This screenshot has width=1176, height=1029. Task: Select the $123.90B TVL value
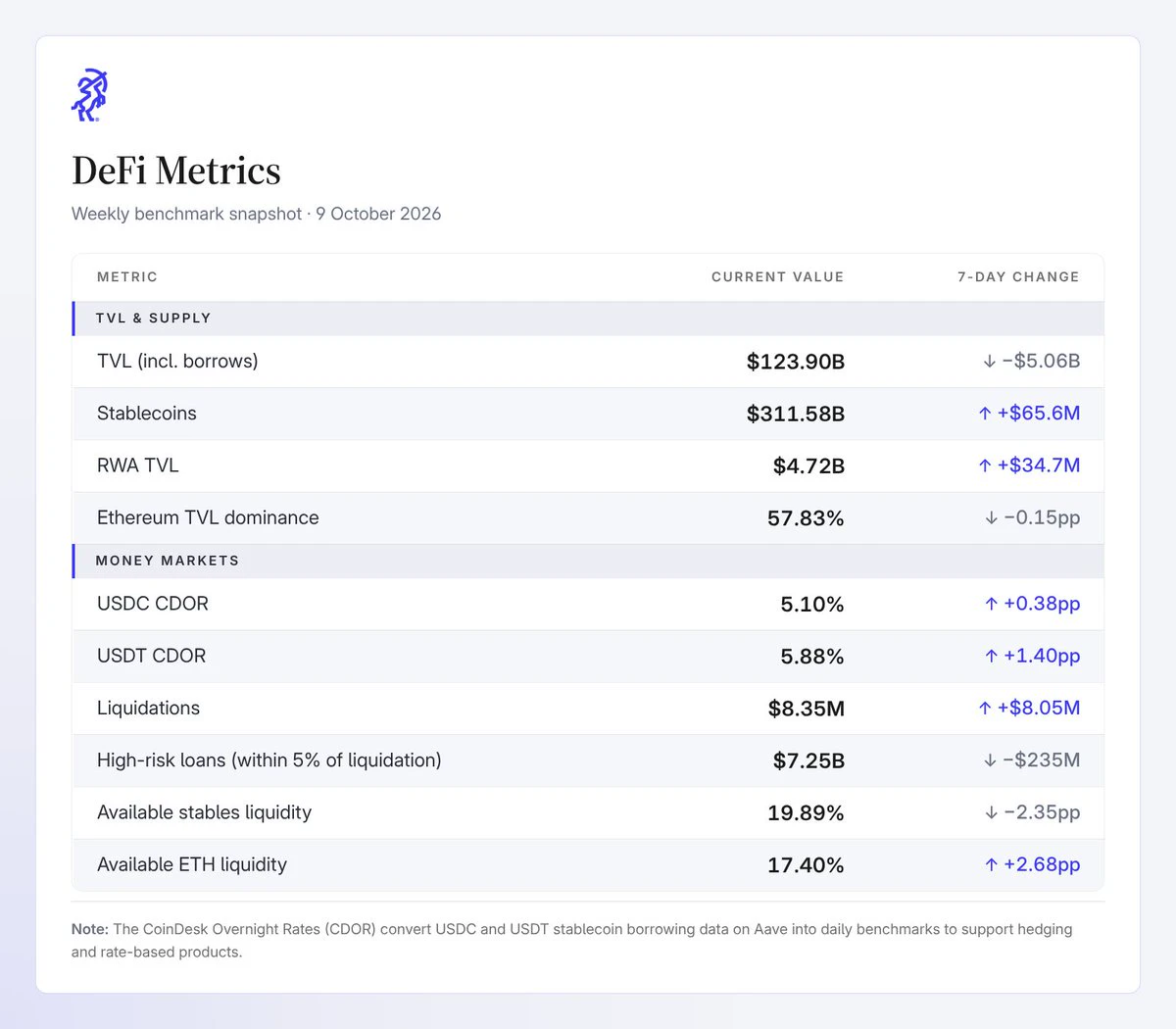coord(796,362)
